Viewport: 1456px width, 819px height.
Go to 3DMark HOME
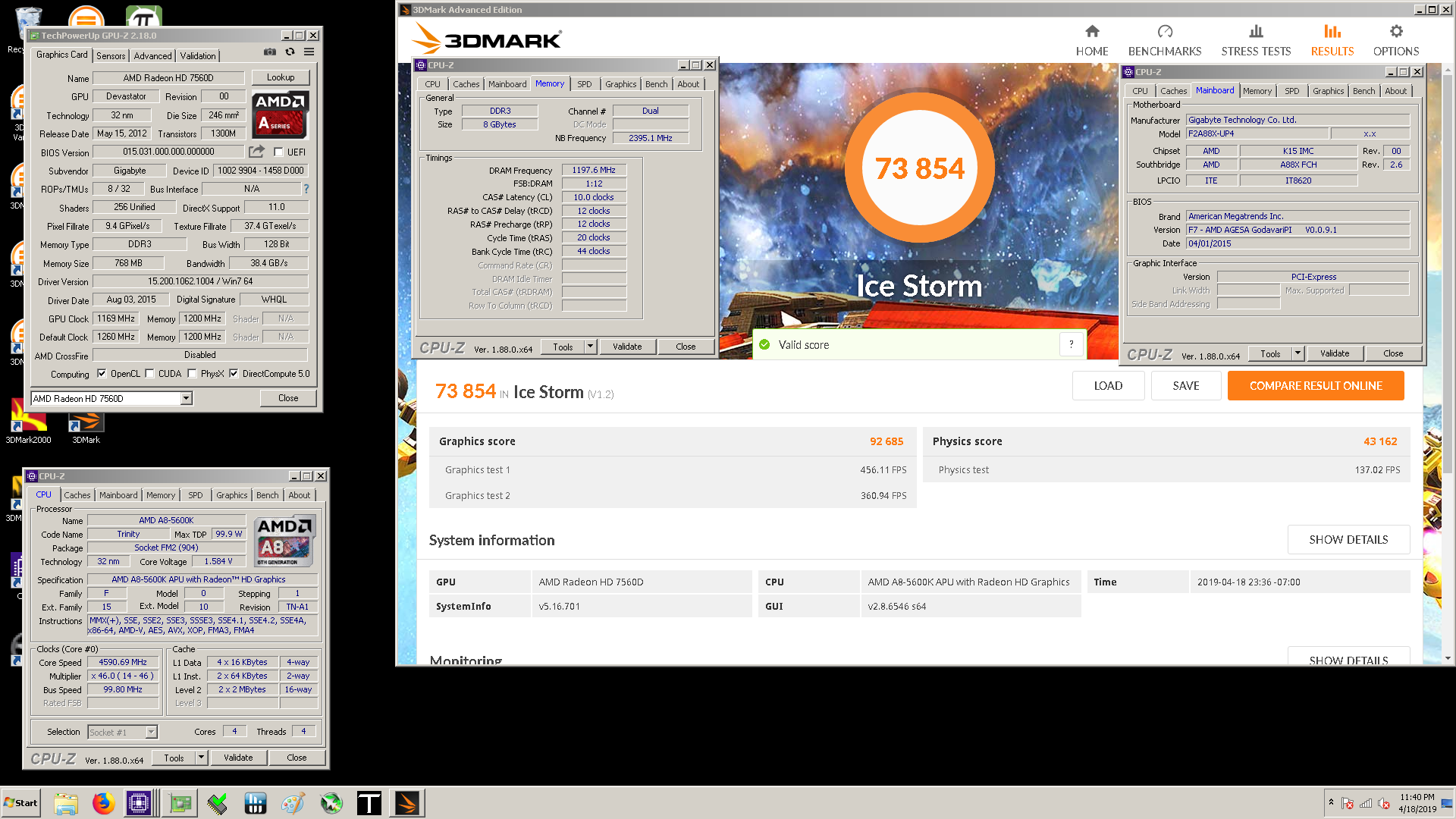point(1092,41)
